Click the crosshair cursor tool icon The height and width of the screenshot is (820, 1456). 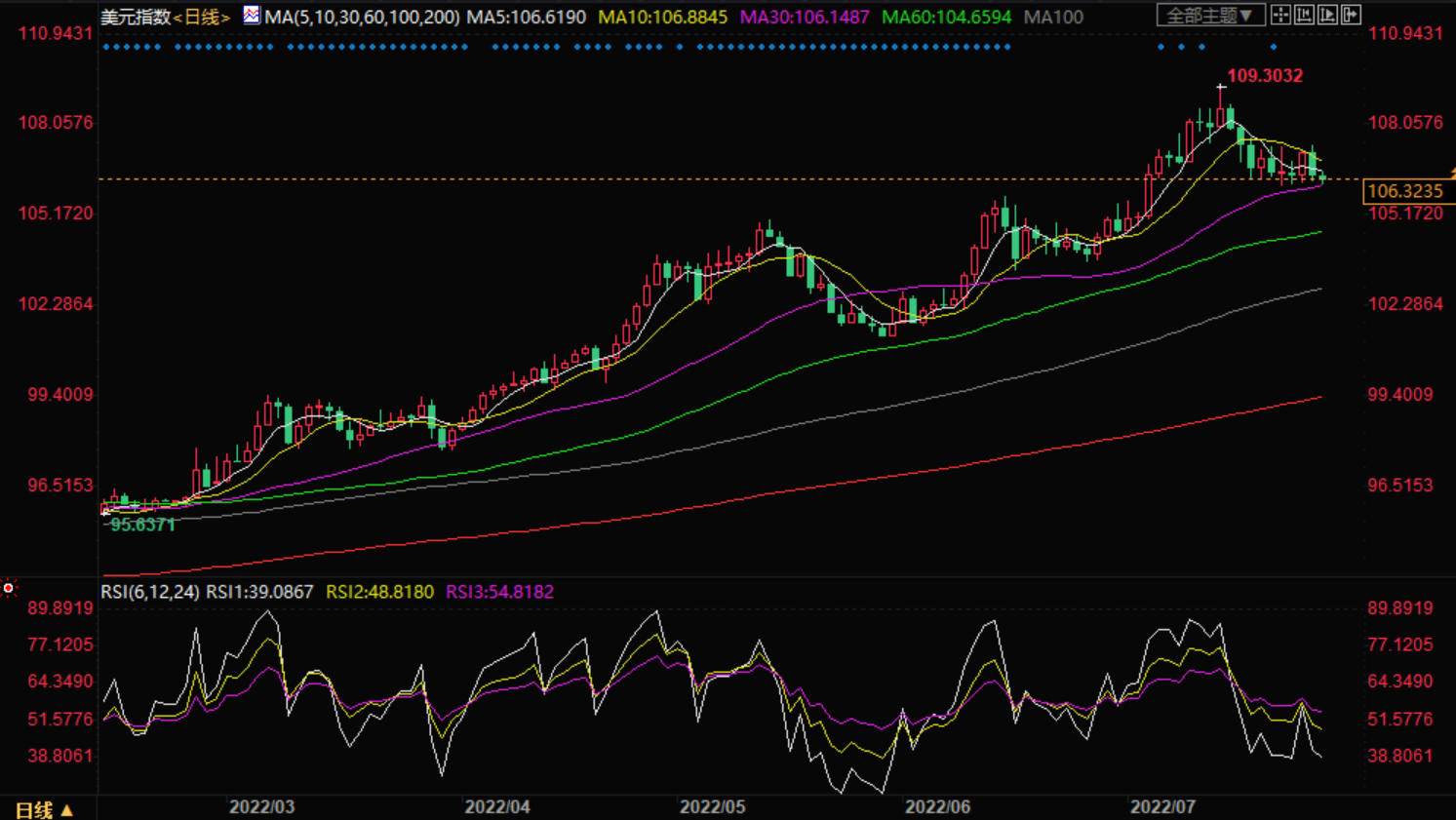coord(1280,15)
